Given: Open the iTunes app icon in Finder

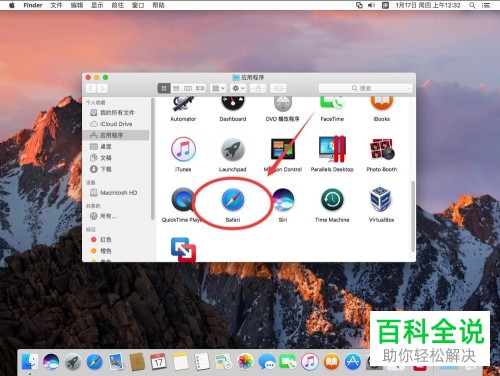Looking at the screenshot, I should (183, 149).
